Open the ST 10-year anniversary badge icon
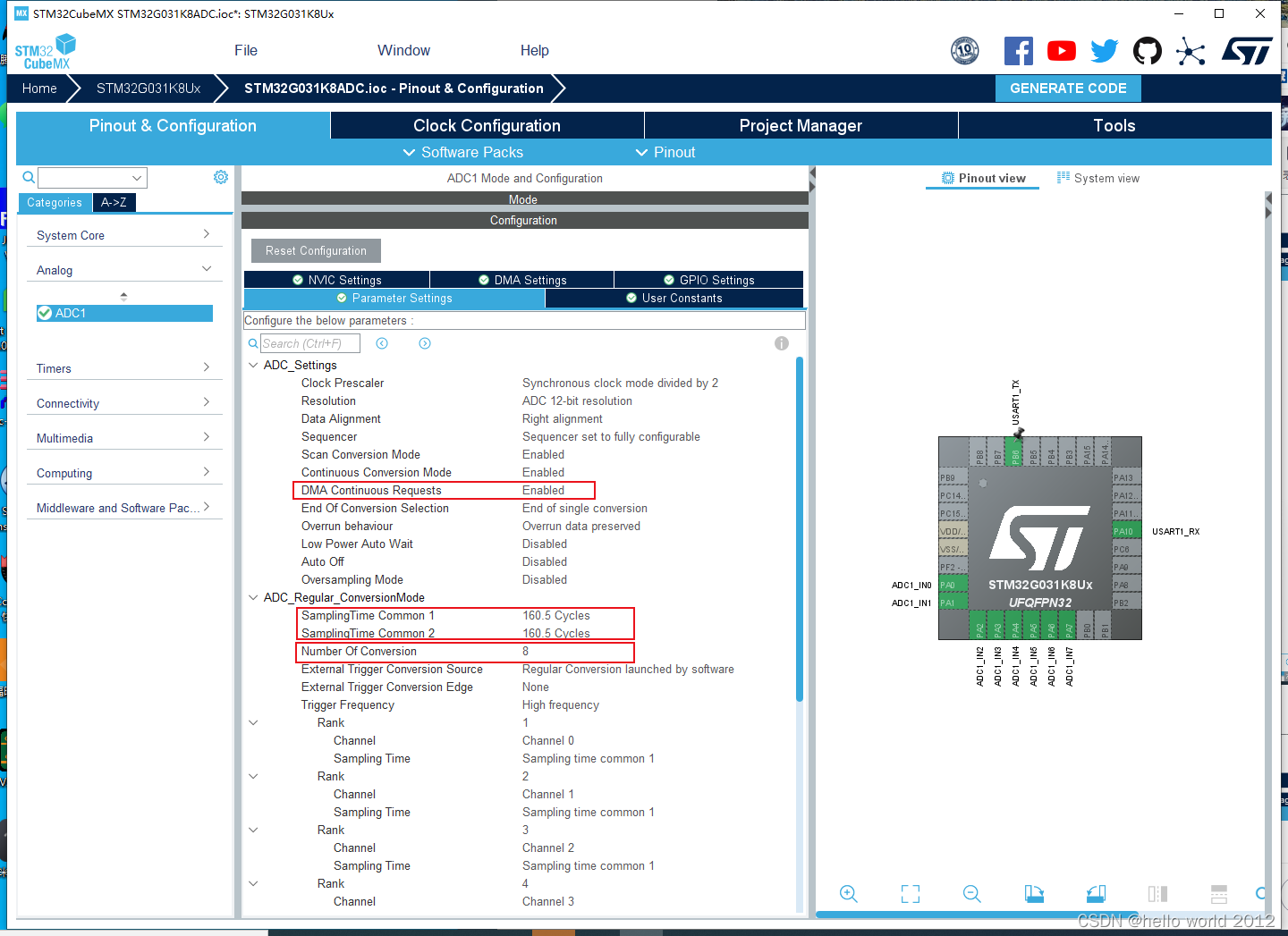 point(965,51)
